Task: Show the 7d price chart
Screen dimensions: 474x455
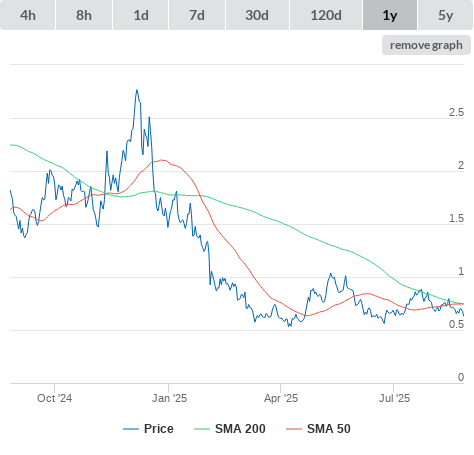Action: pyautogui.click(x=197, y=15)
